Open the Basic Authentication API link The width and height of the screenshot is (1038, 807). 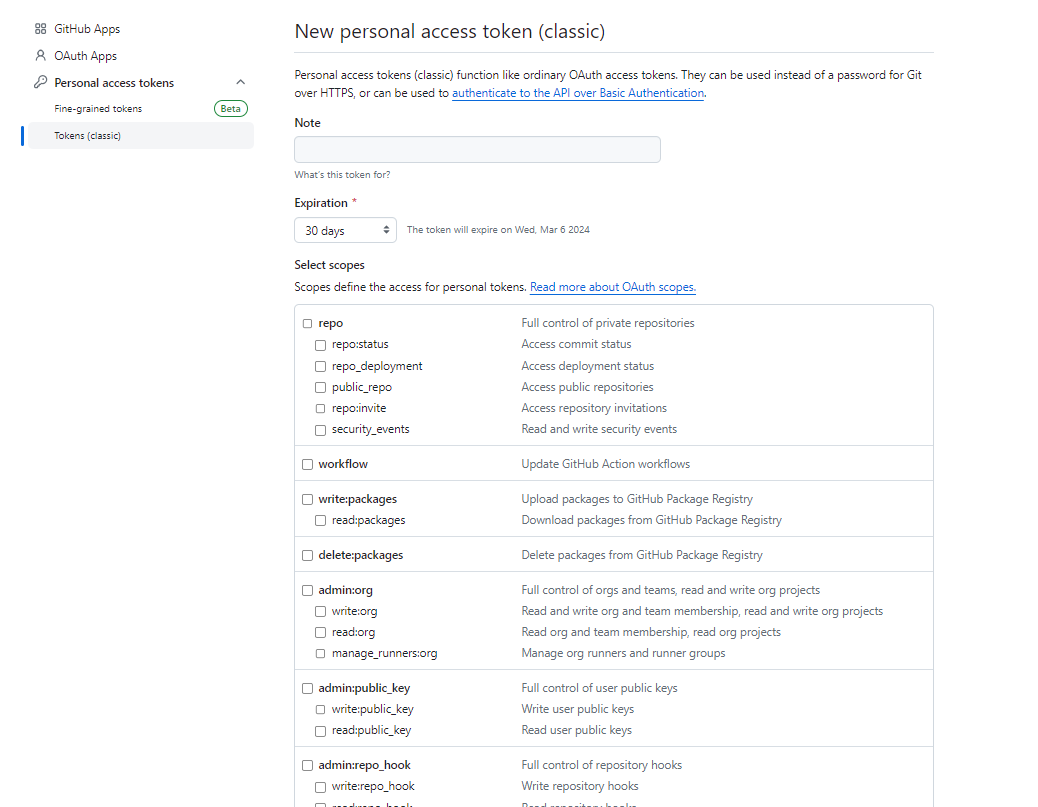[578, 93]
